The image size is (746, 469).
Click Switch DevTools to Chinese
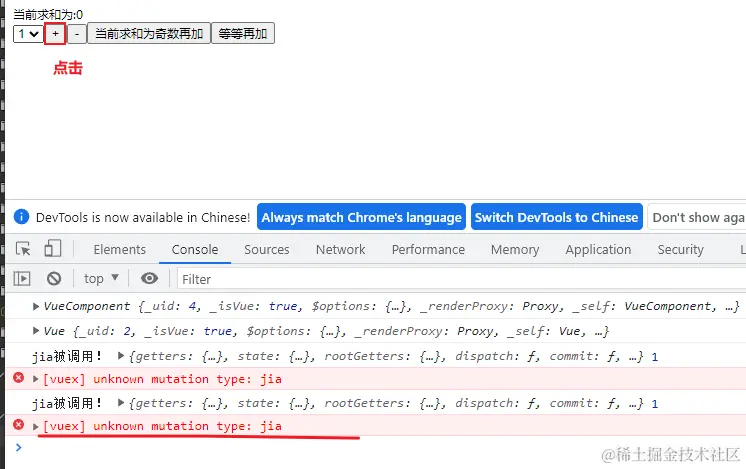click(557, 217)
